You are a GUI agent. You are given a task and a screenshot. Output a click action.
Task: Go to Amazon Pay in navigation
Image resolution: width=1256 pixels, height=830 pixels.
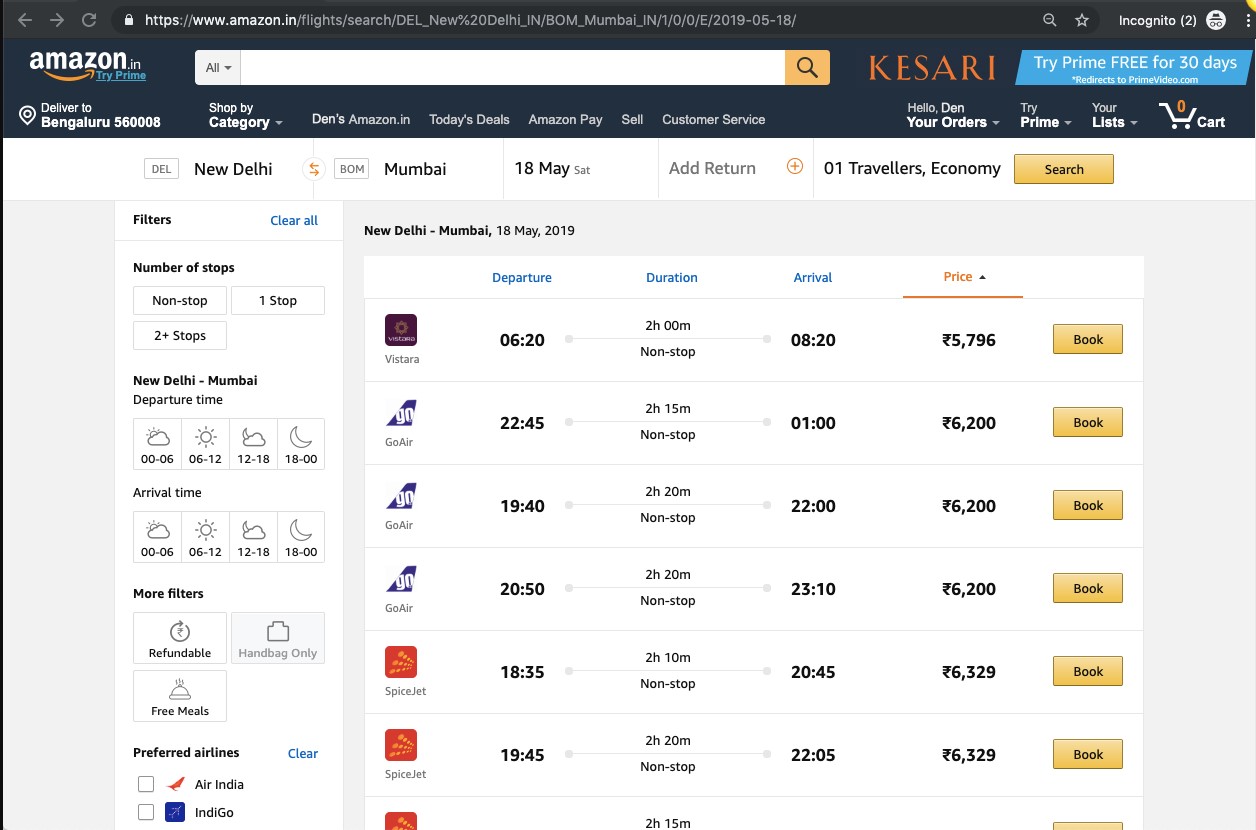tap(565, 119)
